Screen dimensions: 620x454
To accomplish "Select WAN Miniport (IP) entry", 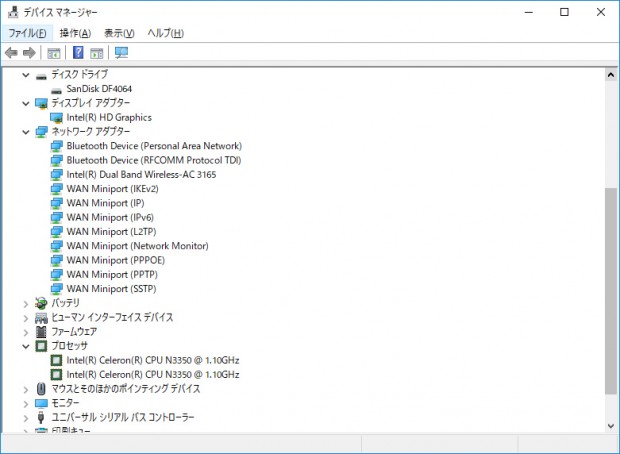I will point(105,203).
